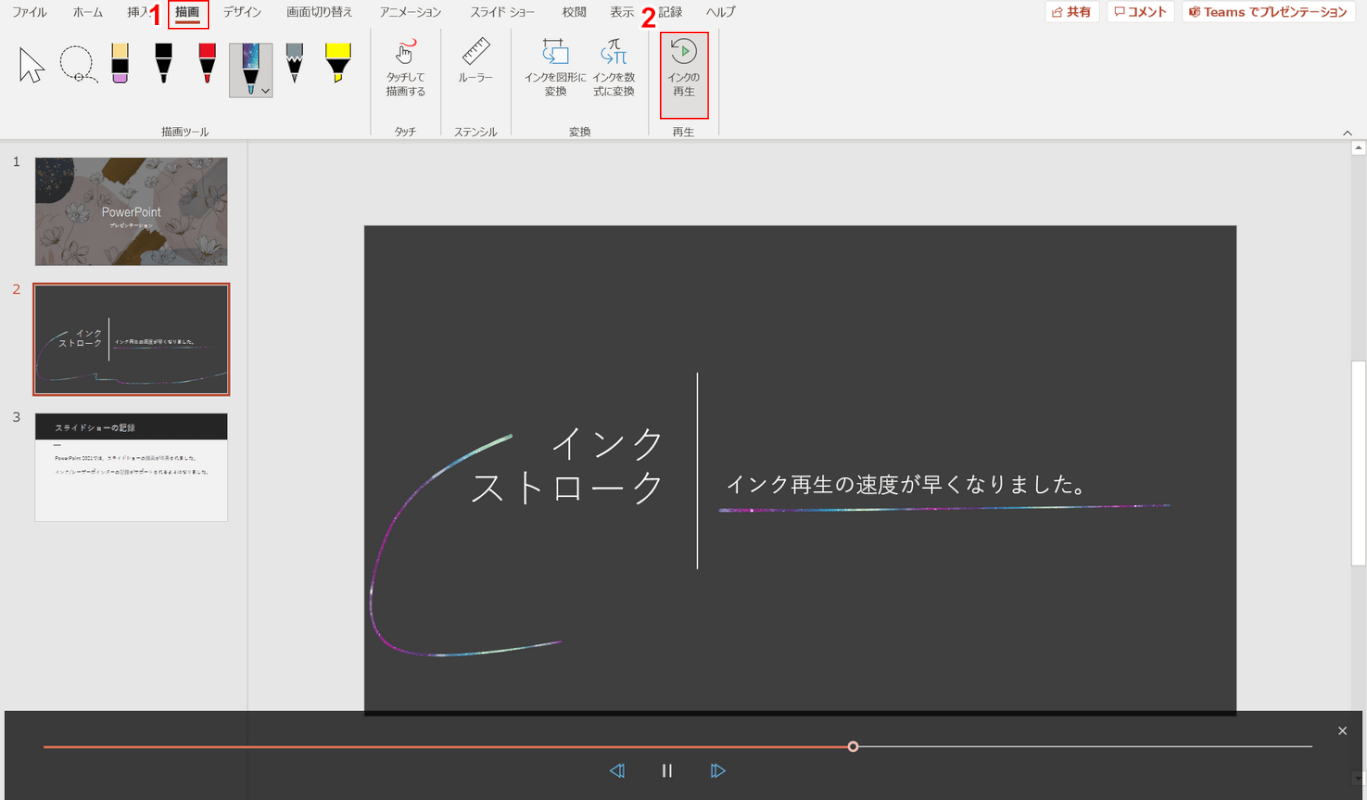1367x800 pixels.
Task: Switch to the 校閲 tab
Action: tap(574, 12)
